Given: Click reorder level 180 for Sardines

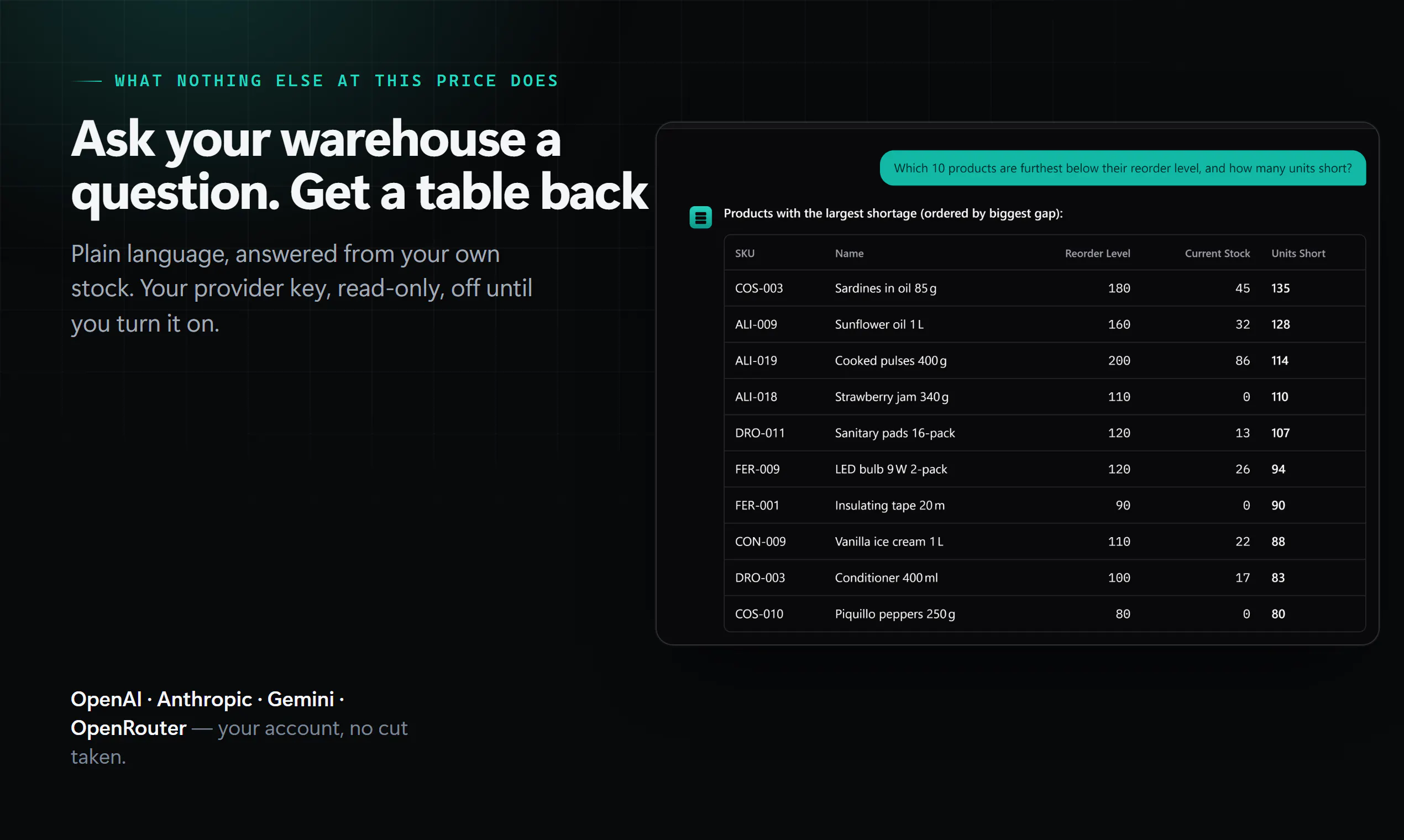Looking at the screenshot, I should tap(1119, 288).
